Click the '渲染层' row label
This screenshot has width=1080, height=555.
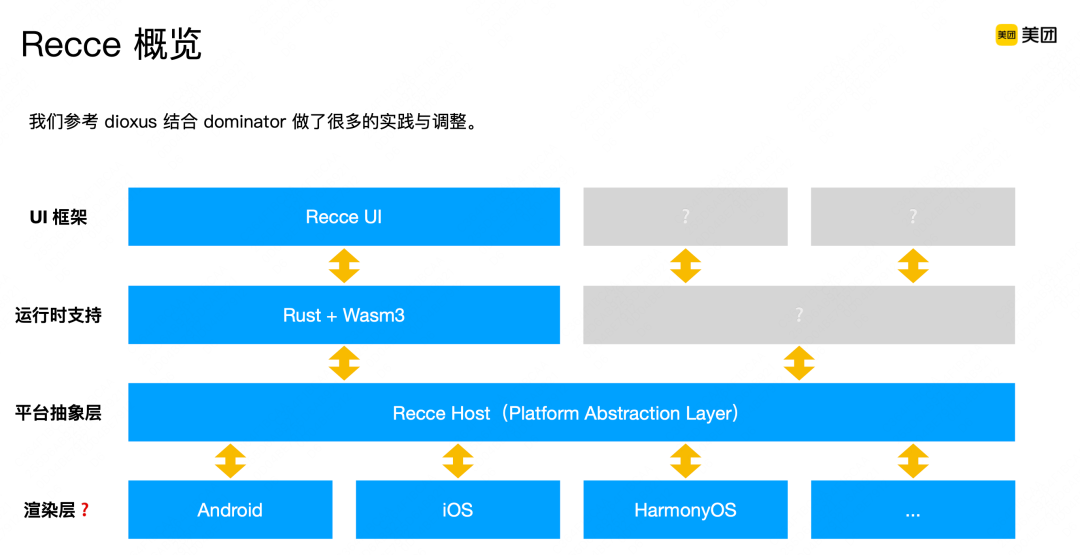tap(49, 510)
